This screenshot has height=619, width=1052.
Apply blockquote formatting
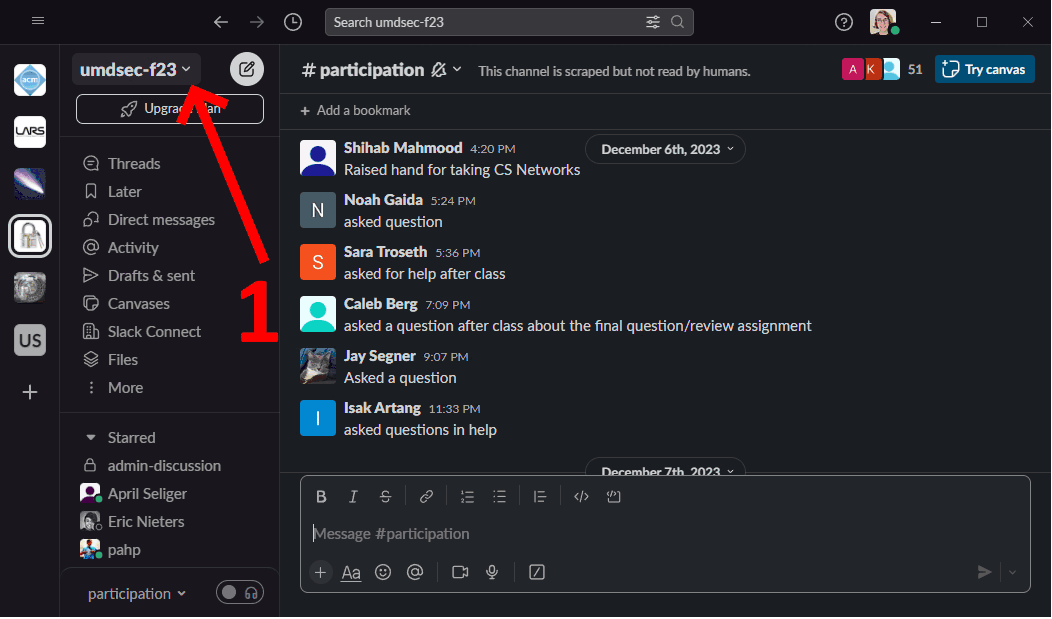[539, 497]
